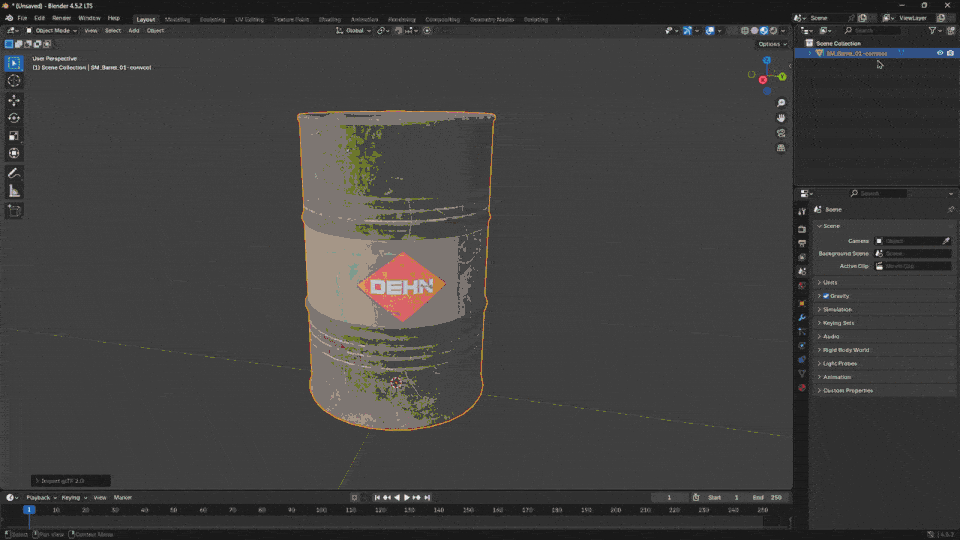Select the Transform tool
This screenshot has width=960, height=540.
[14, 154]
